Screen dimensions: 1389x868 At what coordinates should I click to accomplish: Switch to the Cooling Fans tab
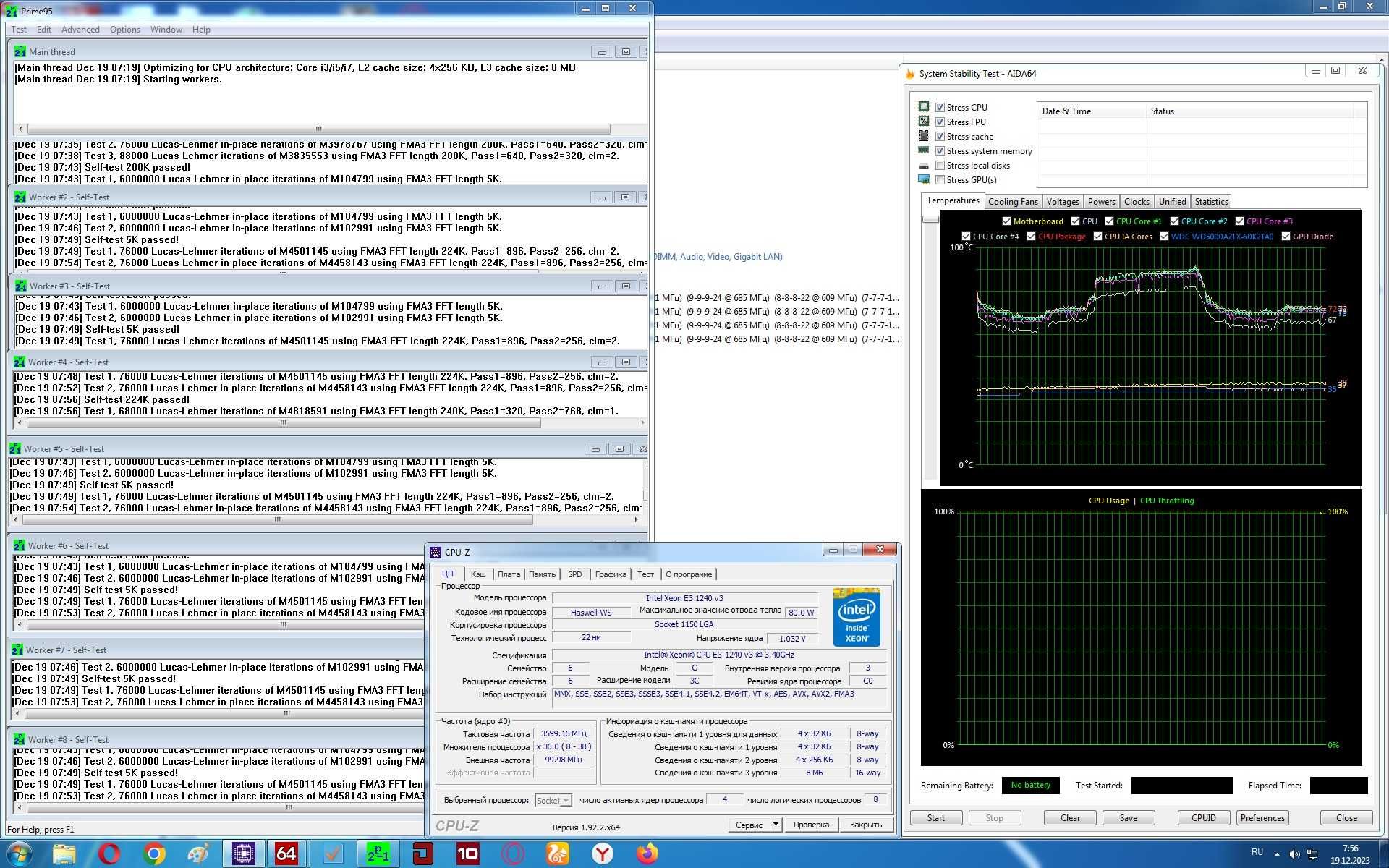pyautogui.click(x=1013, y=202)
